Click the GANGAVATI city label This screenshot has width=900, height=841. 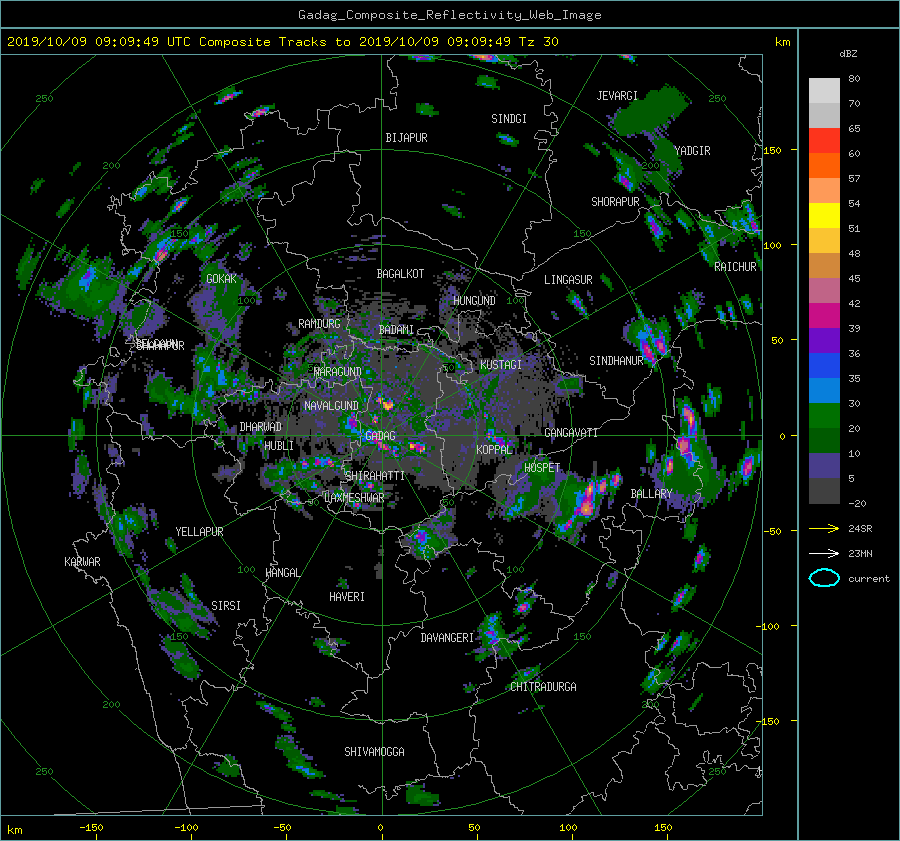pyautogui.click(x=571, y=433)
